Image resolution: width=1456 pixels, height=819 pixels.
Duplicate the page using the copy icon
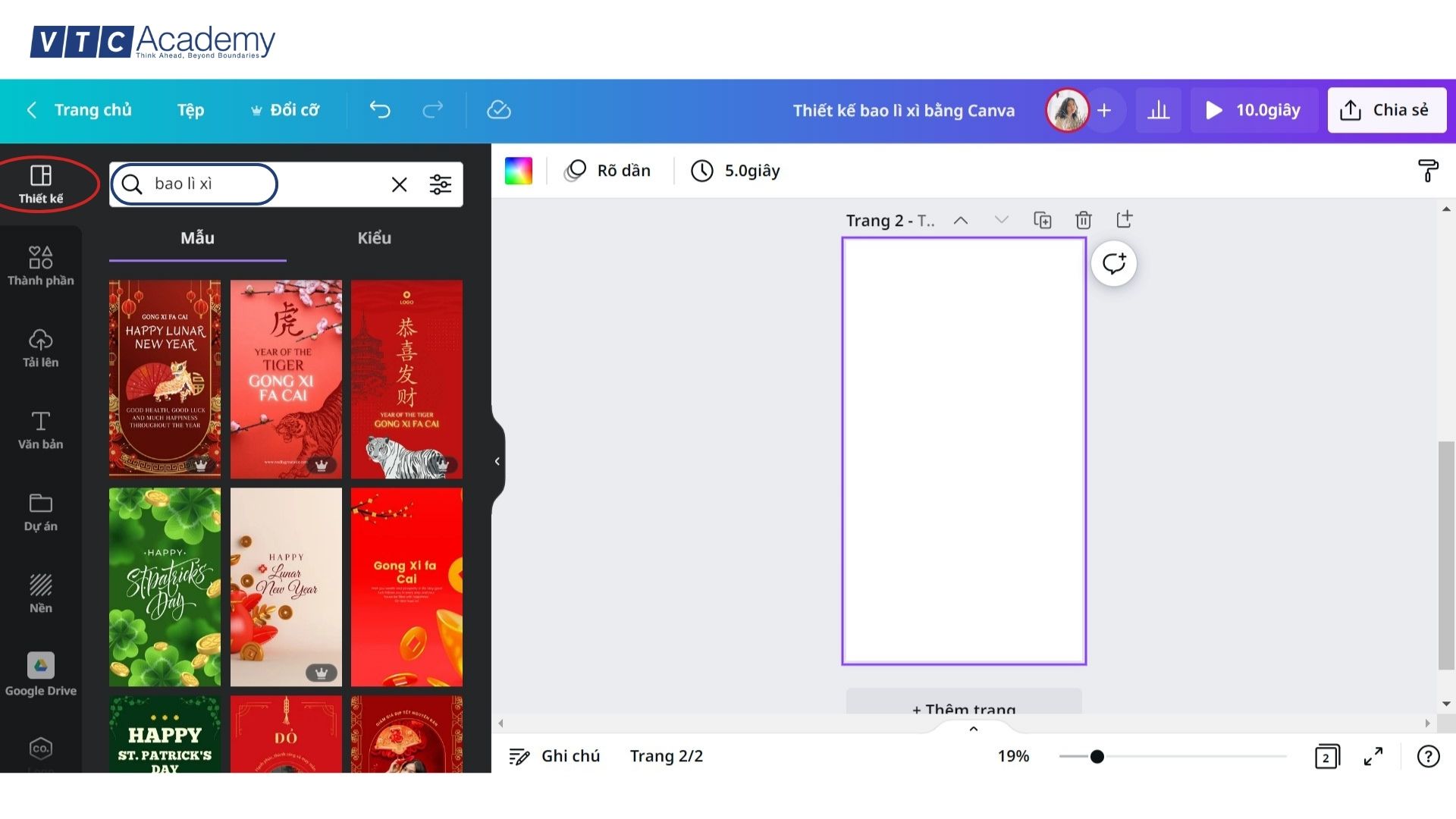[1043, 220]
